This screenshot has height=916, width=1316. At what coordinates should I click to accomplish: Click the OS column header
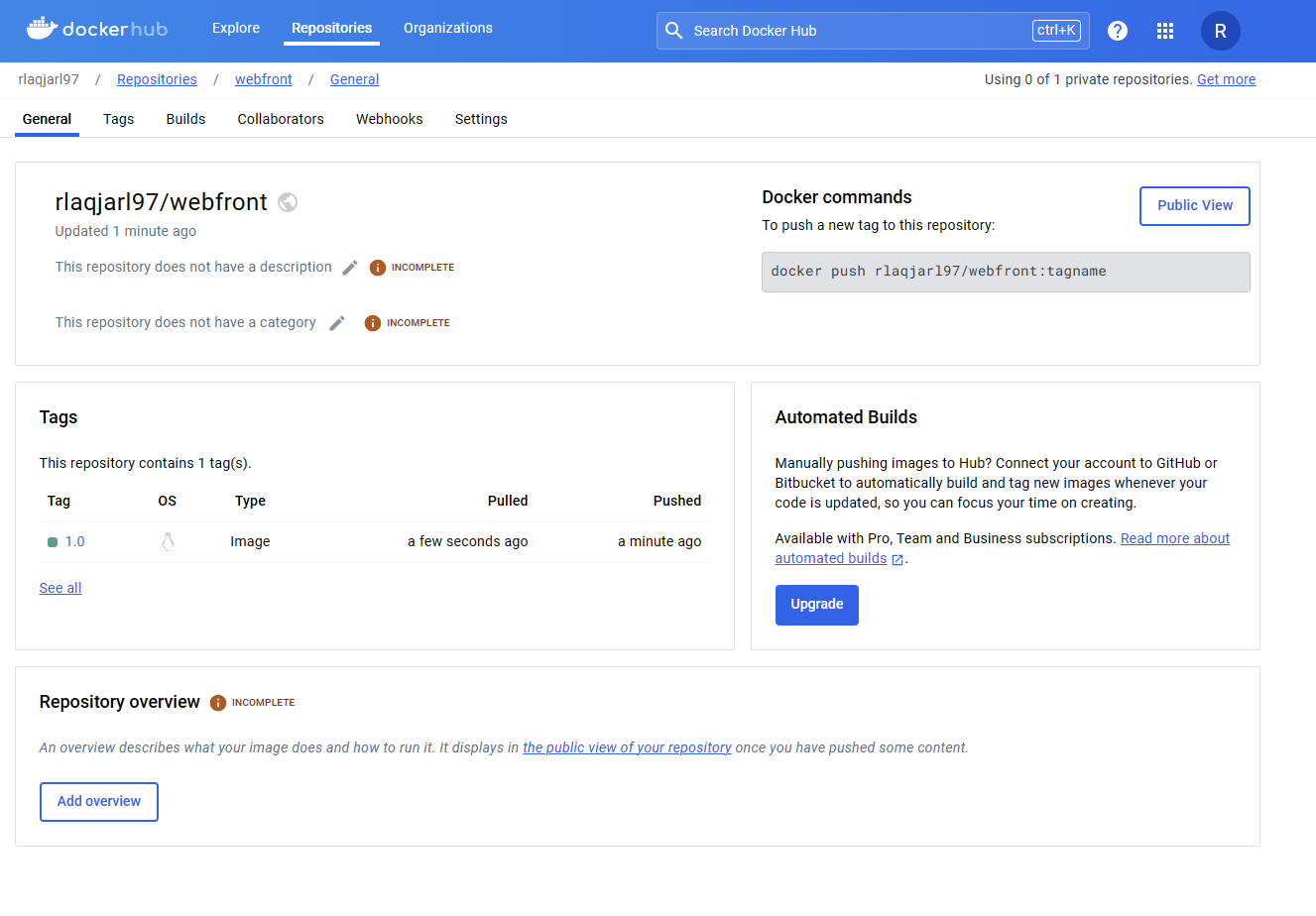tap(168, 502)
